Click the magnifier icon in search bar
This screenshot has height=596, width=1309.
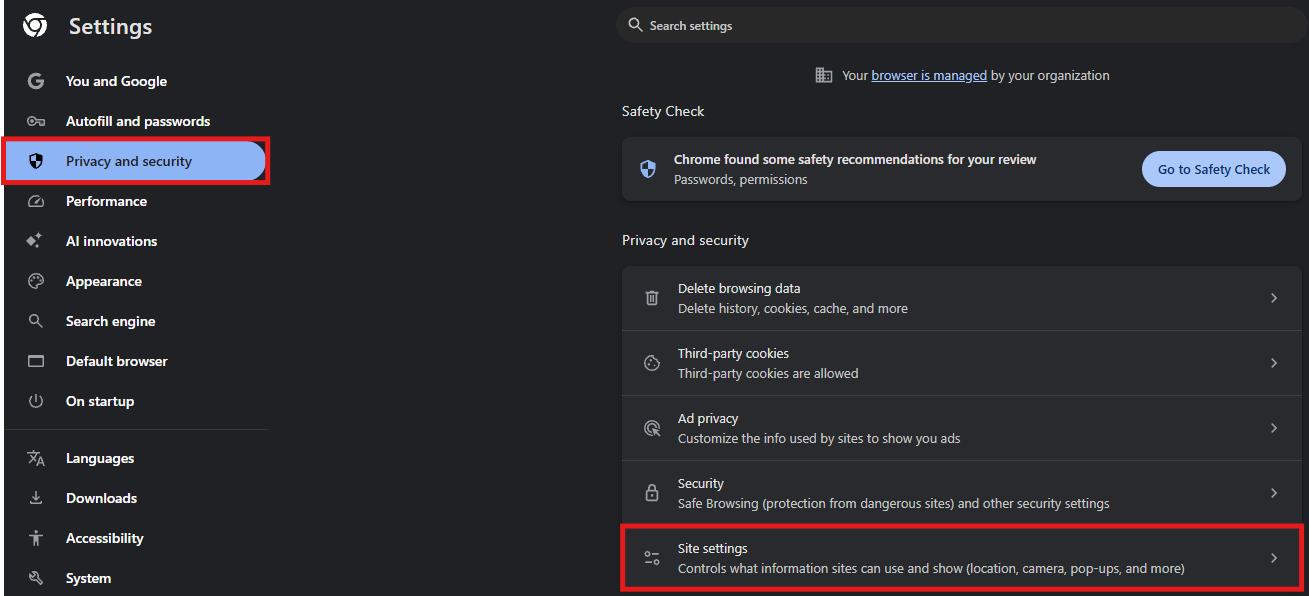635,25
